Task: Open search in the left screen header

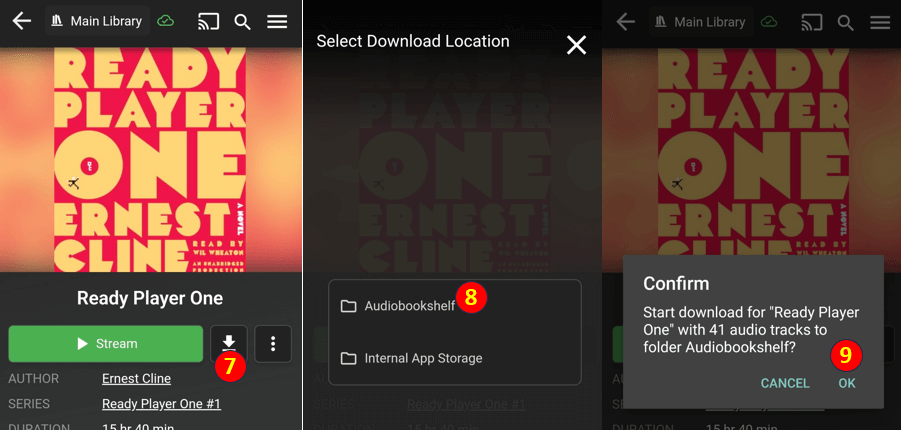Action: pos(242,22)
